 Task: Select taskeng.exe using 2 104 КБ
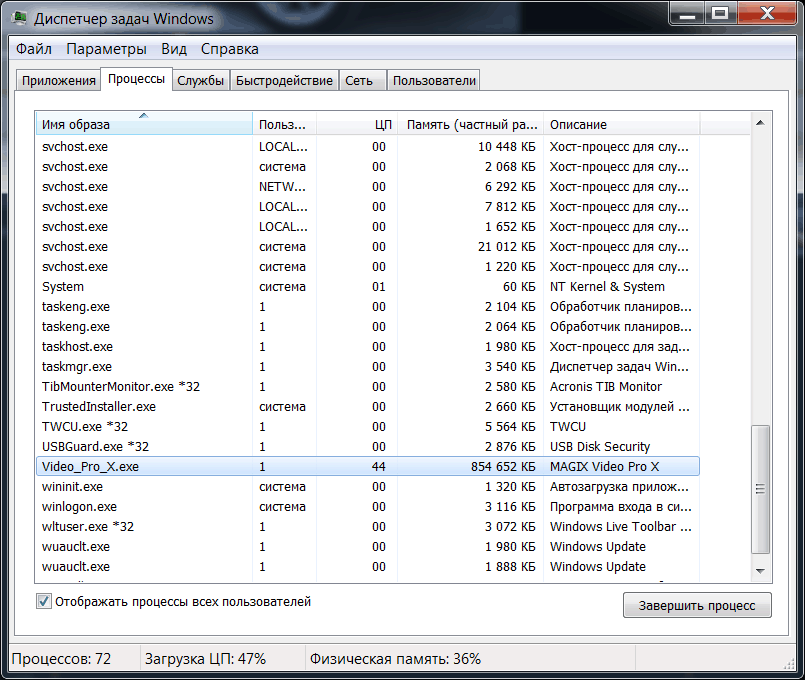[x=368, y=306]
